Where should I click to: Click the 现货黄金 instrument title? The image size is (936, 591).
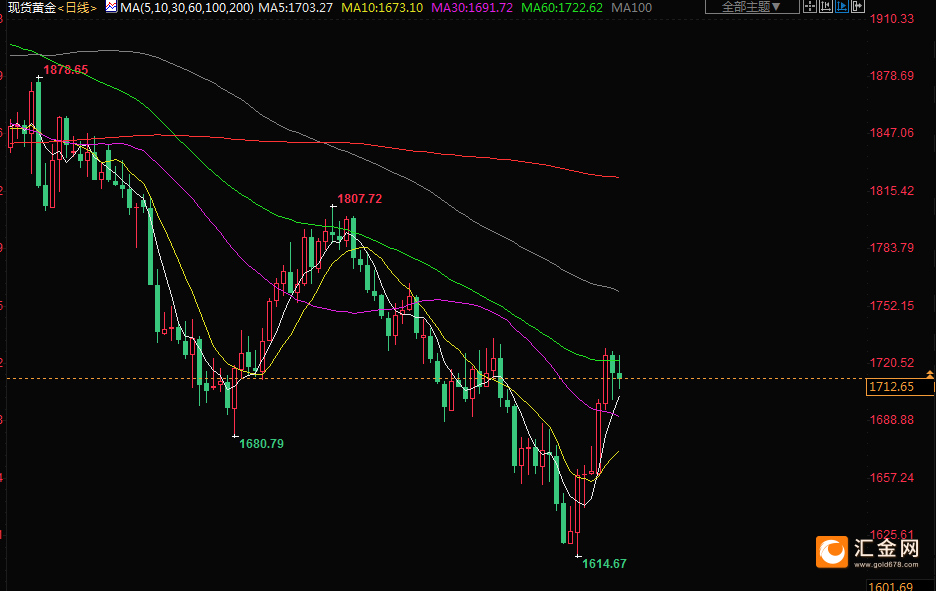pyautogui.click(x=32, y=8)
